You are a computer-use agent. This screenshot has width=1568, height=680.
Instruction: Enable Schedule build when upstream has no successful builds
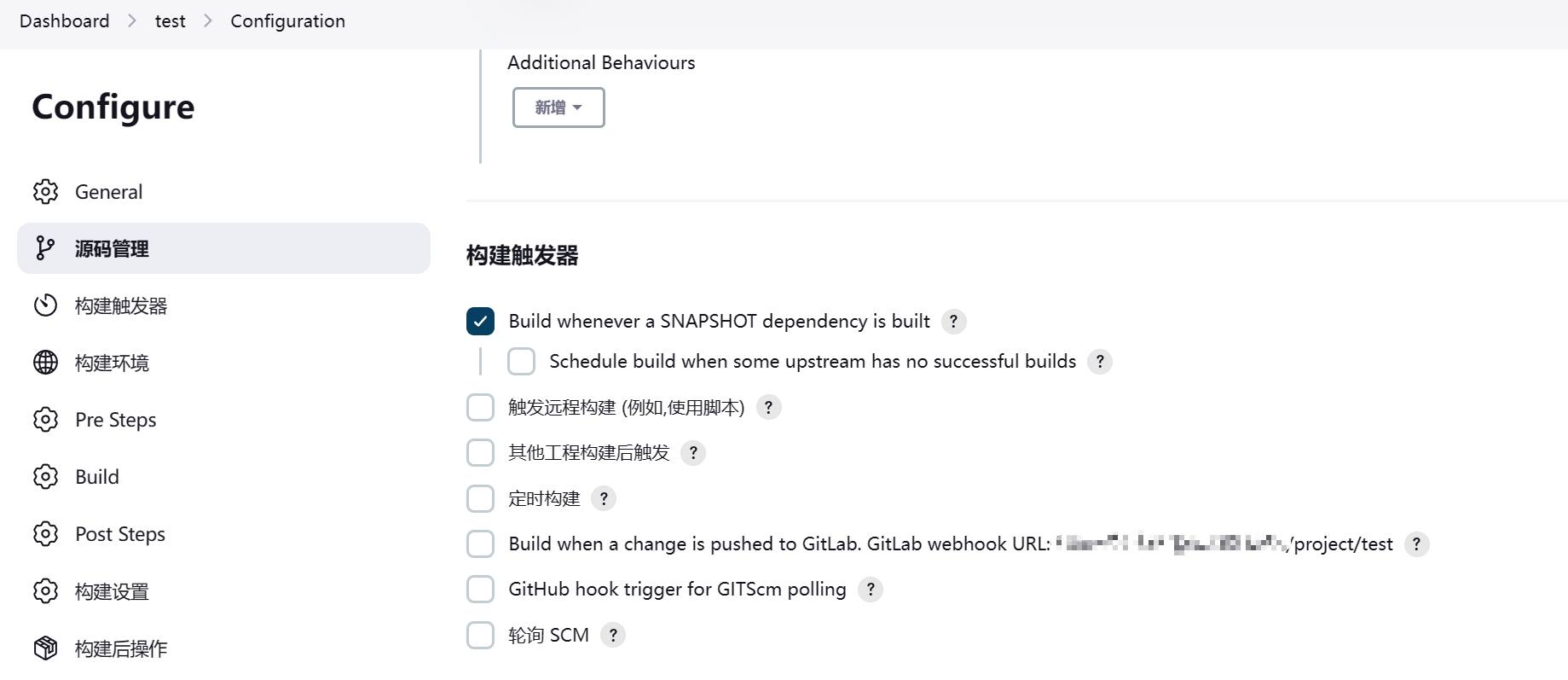521,361
